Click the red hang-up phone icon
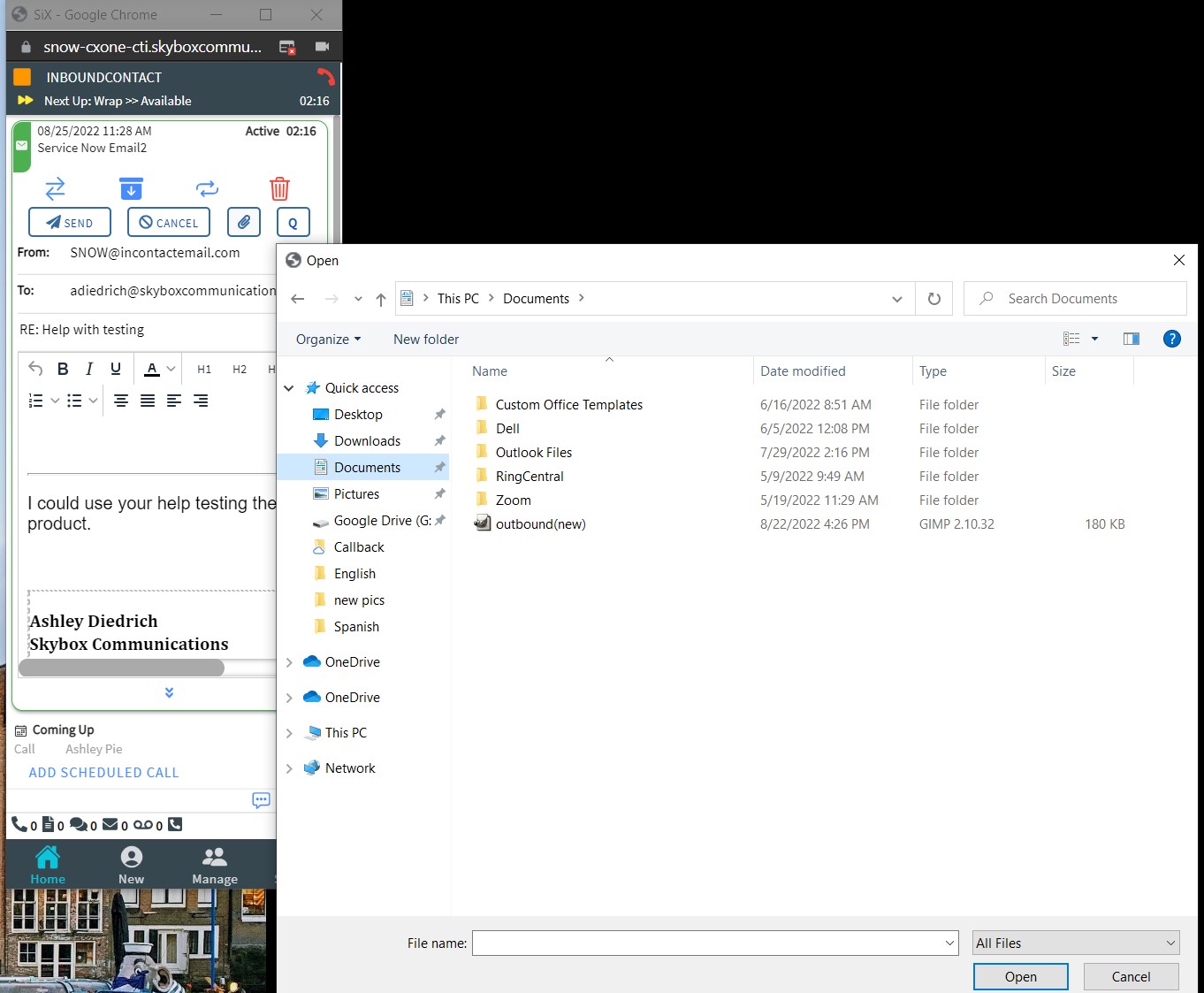This screenshot has width=1204, height=993. [325, 77]
